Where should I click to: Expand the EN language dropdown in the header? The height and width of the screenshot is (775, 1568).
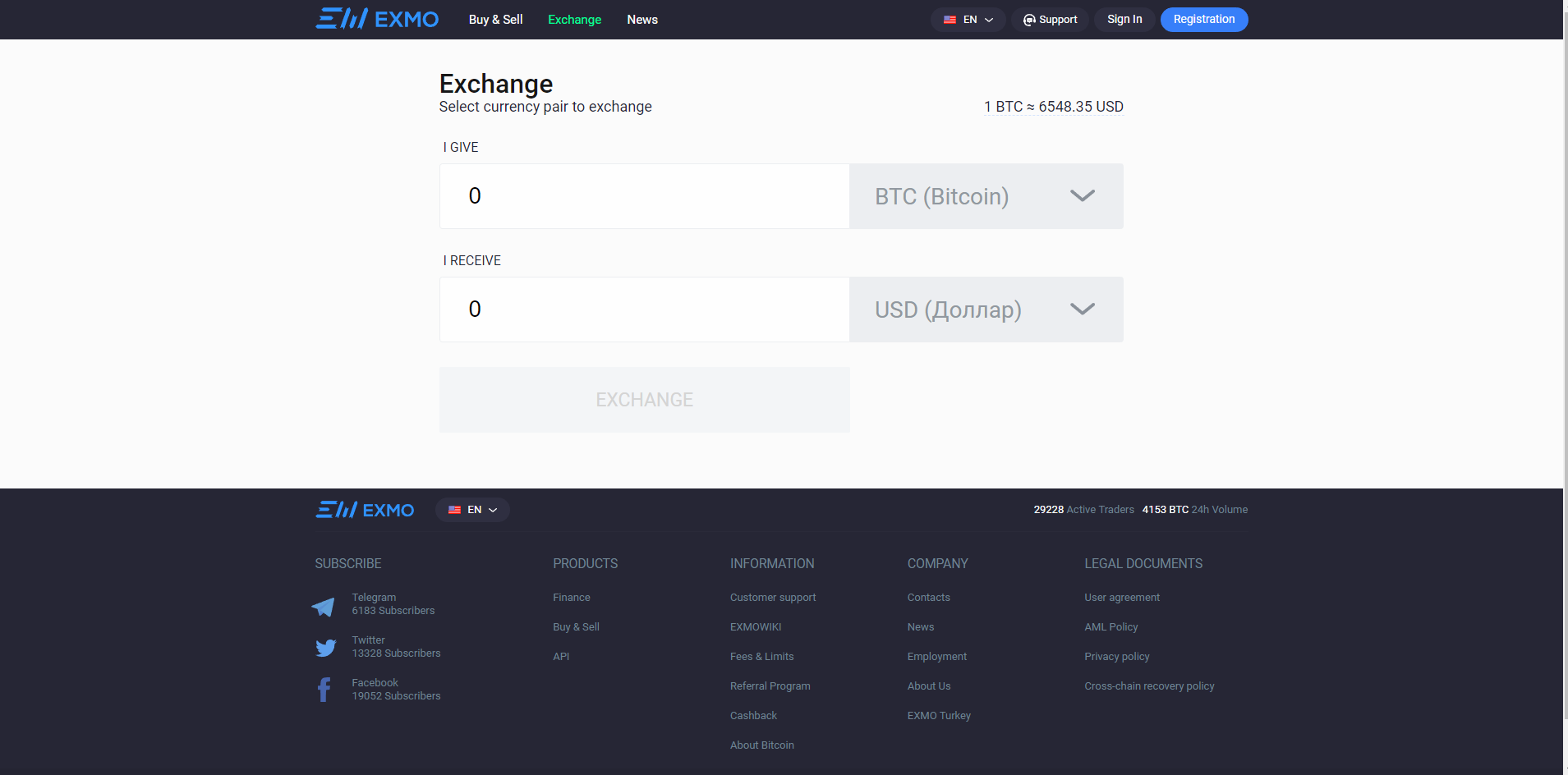988,19
